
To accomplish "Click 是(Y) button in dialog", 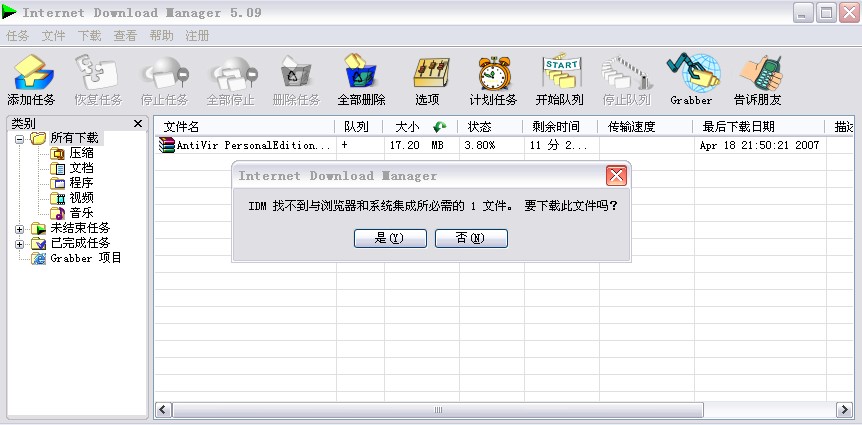I will click(390, 238).
